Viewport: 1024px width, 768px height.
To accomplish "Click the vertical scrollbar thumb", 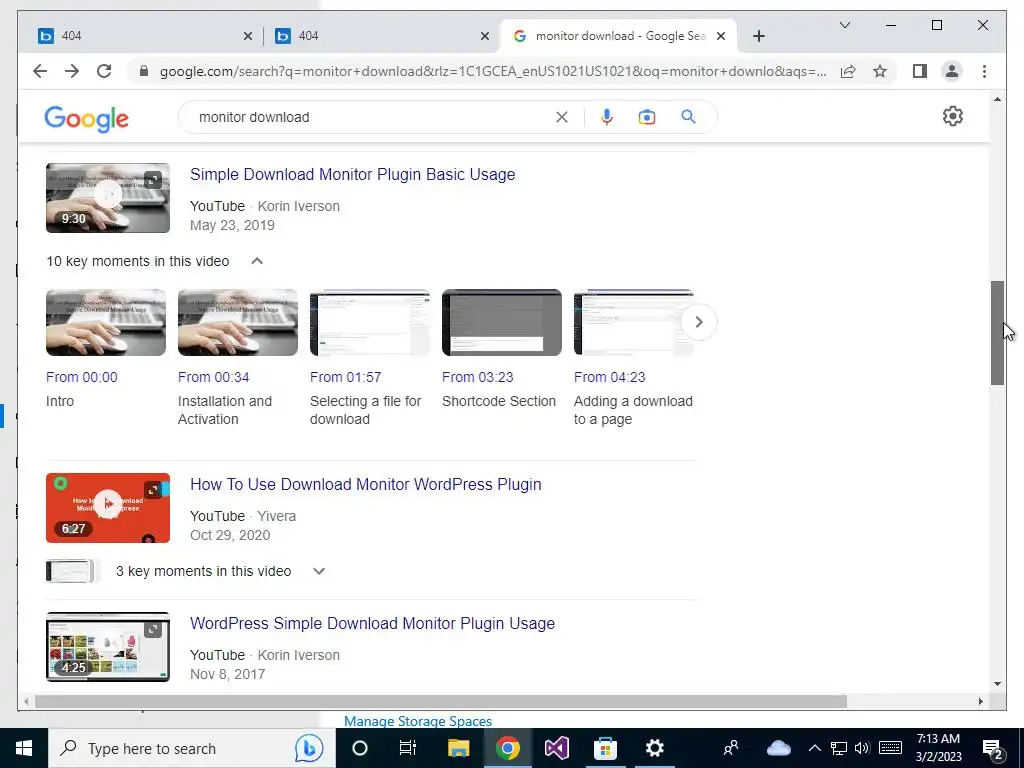I will (x=997, y=333).
